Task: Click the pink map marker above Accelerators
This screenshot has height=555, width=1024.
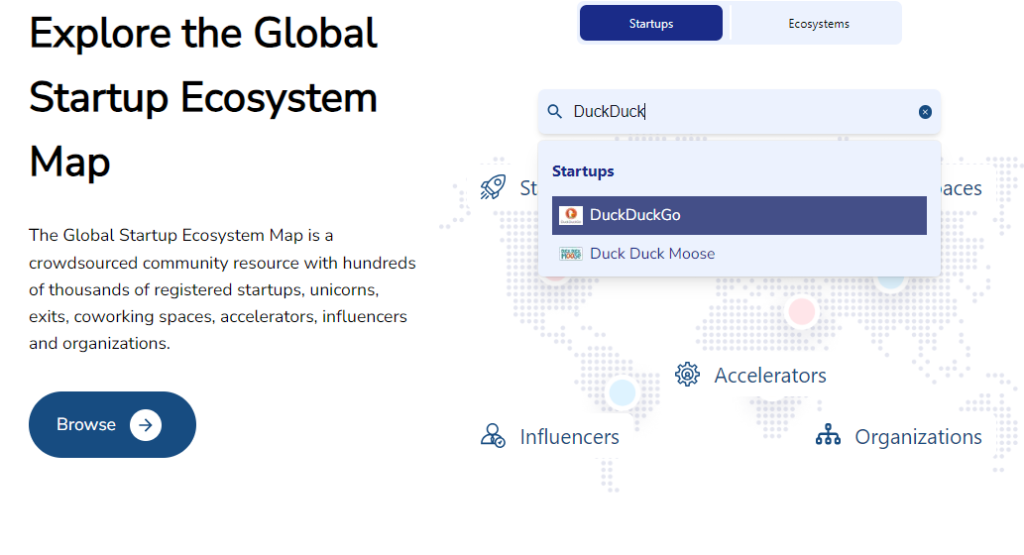Action: click(x=801, y=312)
